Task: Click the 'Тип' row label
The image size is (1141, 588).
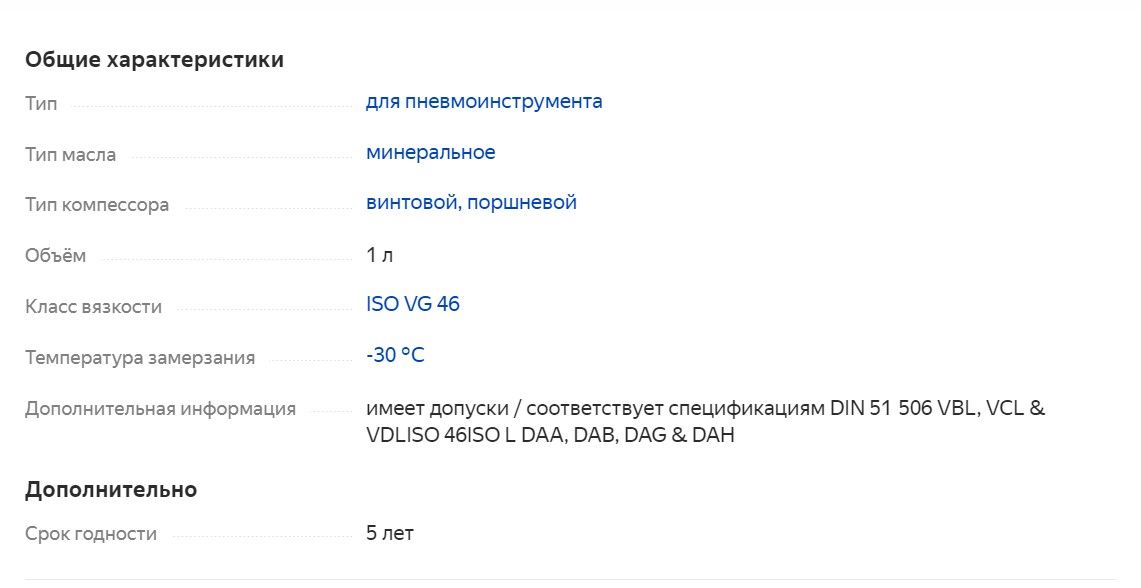Action: tap(41, 104)
